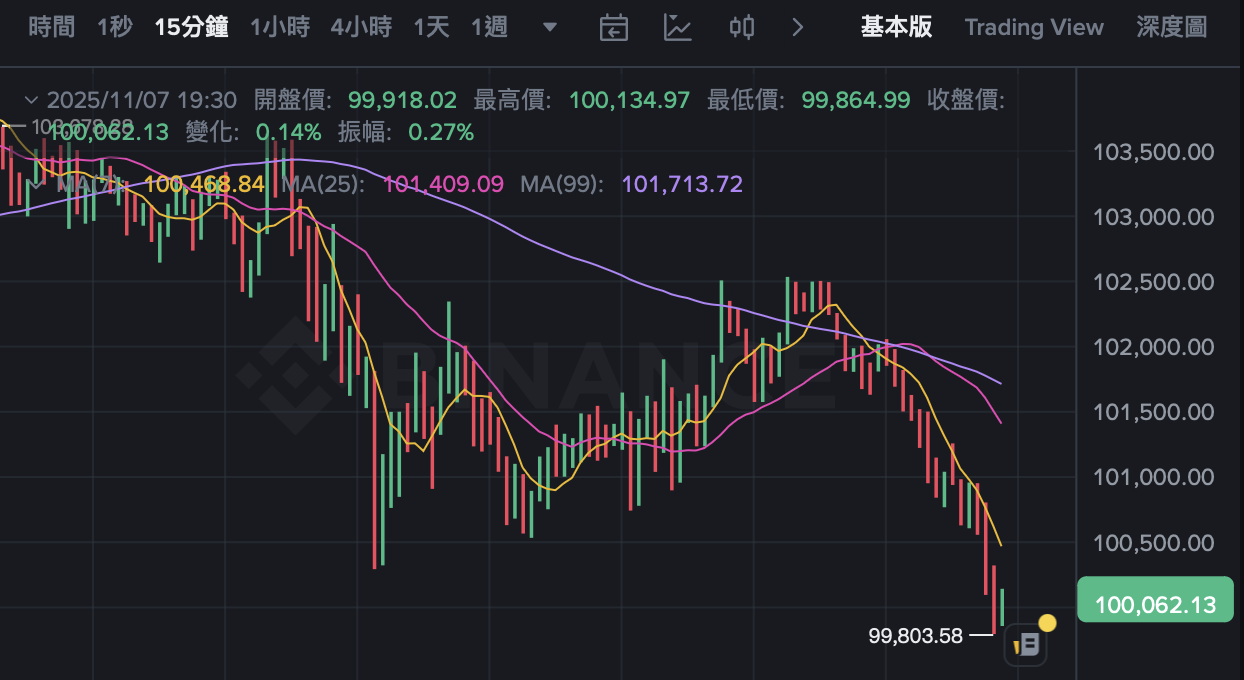Switch to the Trading View tab
Viewport: 1244px width, 680px height.
coord(1034,27)
